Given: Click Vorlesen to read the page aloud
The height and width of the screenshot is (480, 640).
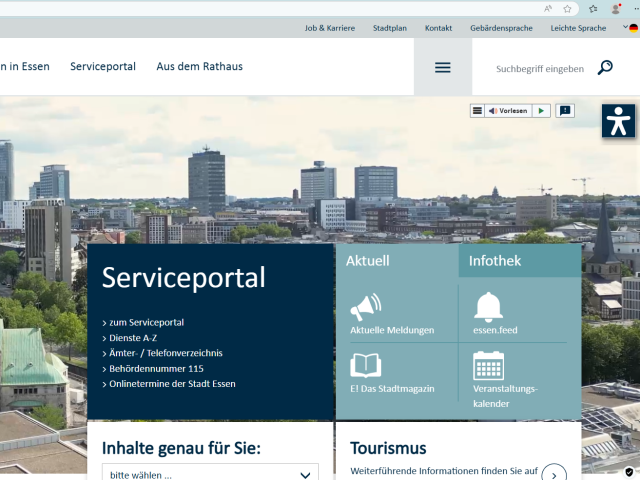Looking at the screenshot, I should 508,111.
